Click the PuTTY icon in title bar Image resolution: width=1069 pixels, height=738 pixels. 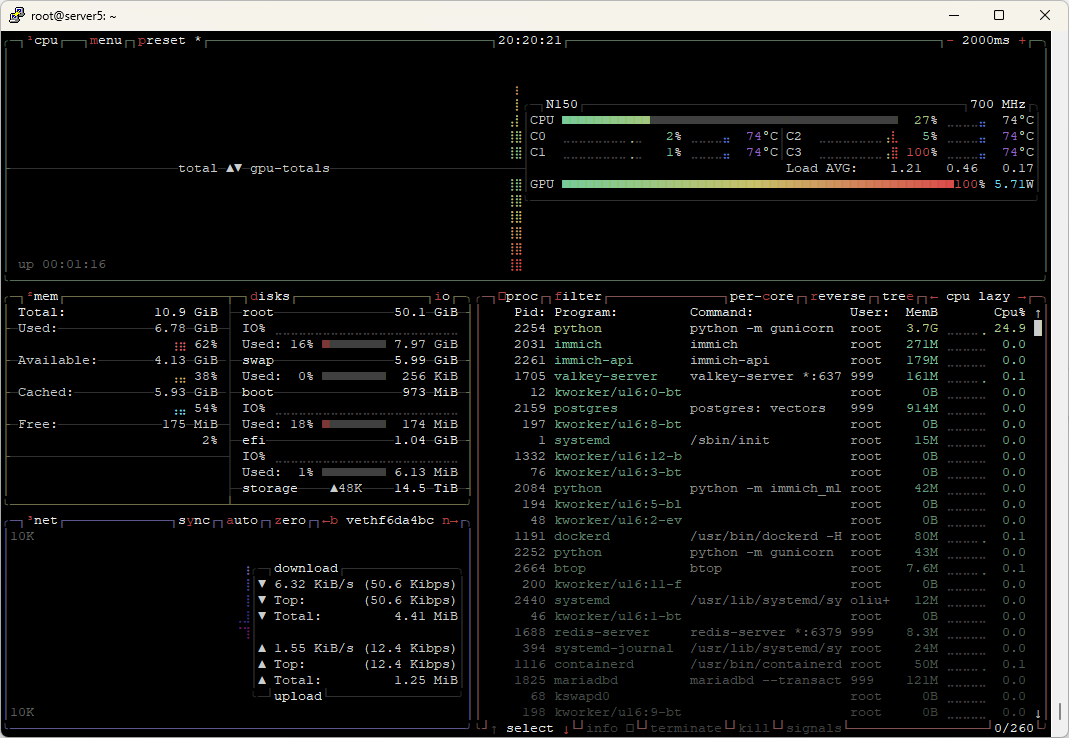tap(17, 15)
